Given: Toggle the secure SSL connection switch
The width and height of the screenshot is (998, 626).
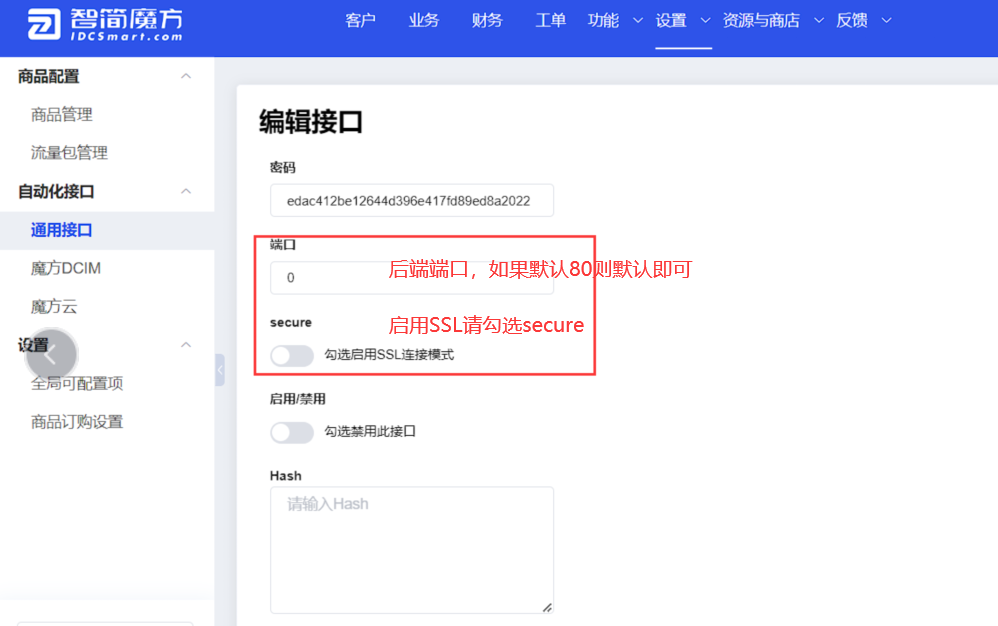Looking at the screenshot, I should point(292,355).
